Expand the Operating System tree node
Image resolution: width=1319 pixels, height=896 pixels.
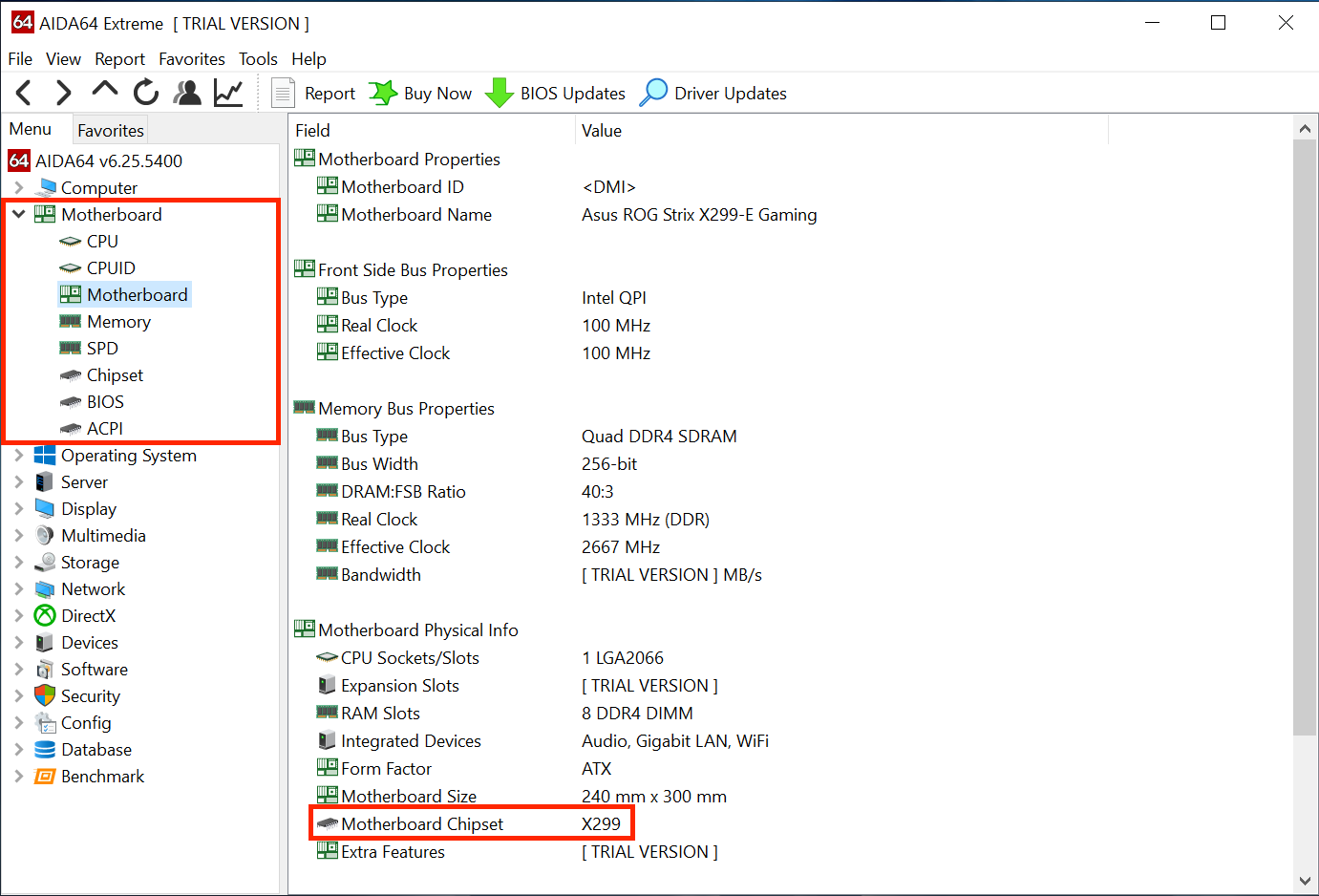pyautogui.click(x=18, y=456)
